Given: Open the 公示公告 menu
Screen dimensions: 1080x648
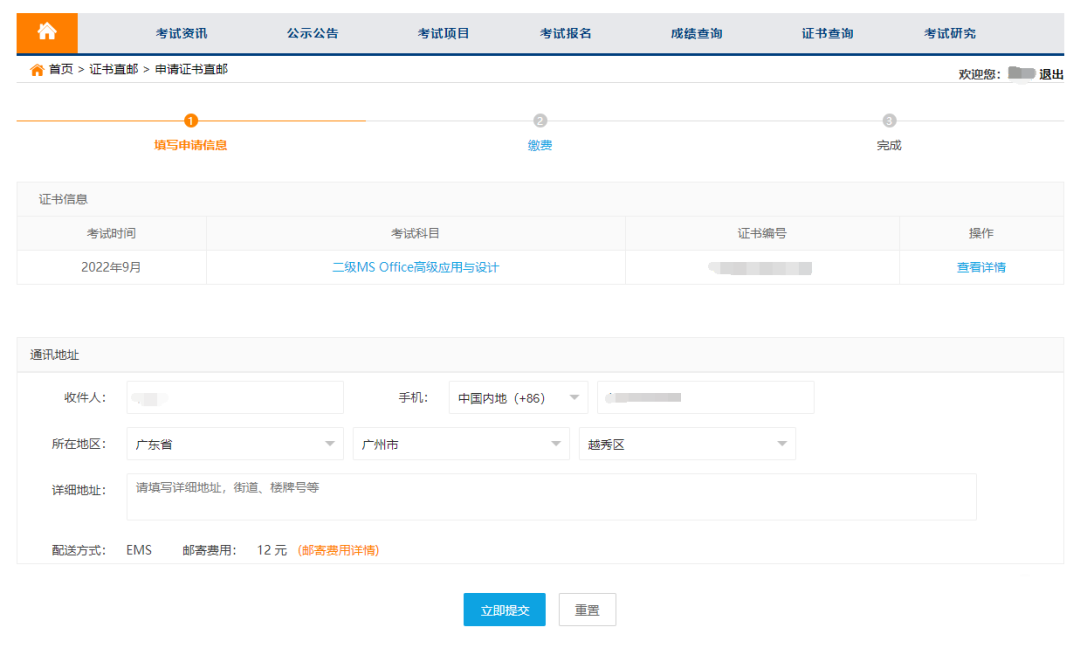Looking at the screenshot, I should 313,33.
